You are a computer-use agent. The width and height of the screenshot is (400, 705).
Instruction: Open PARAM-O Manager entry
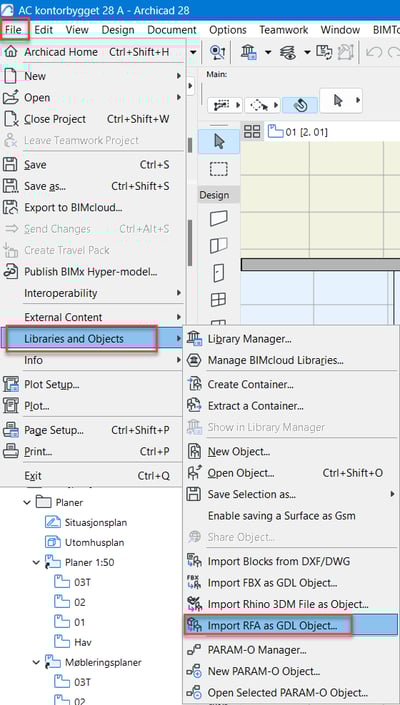click(257, 650)
